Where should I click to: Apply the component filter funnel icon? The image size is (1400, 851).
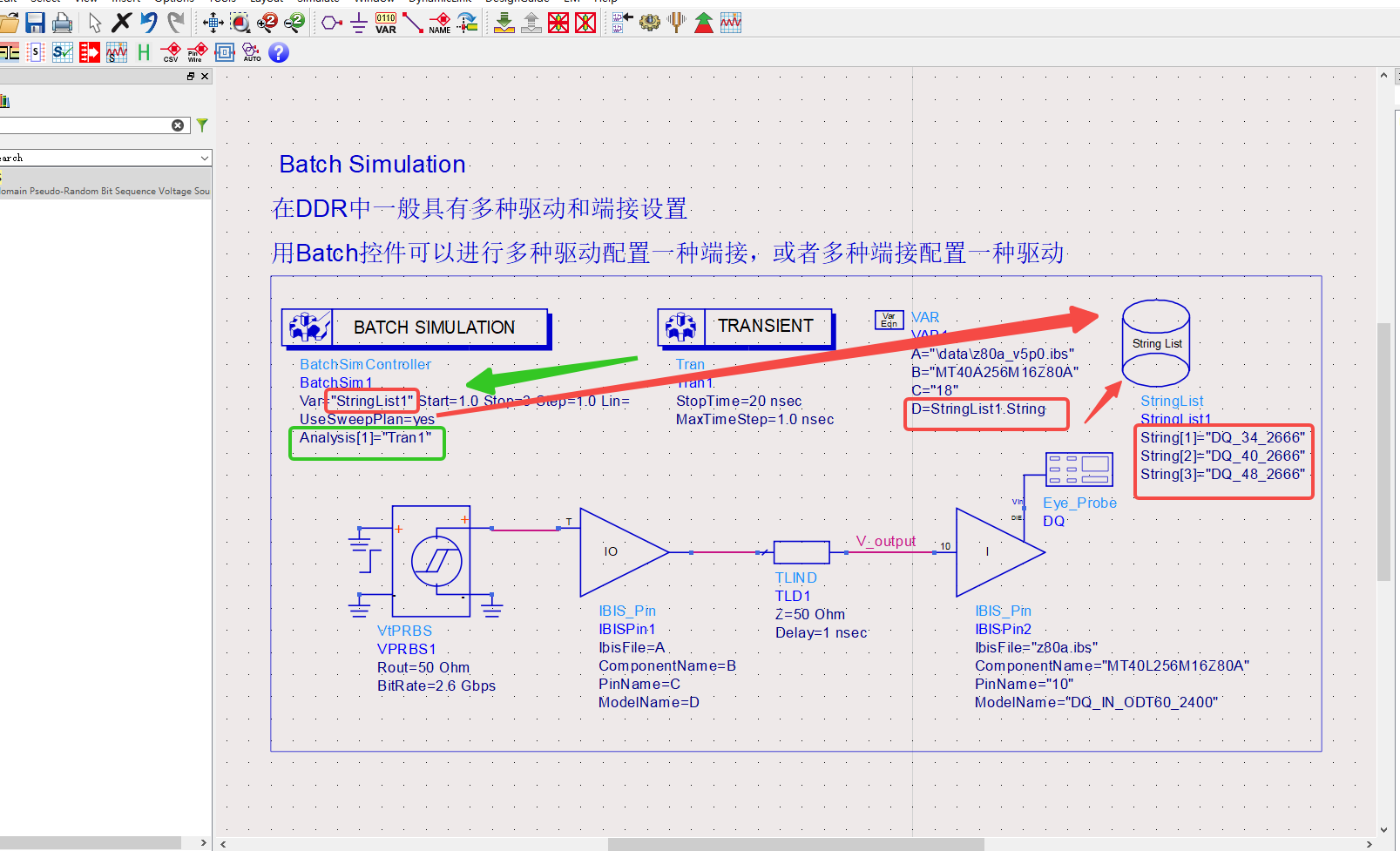[202, 125]
